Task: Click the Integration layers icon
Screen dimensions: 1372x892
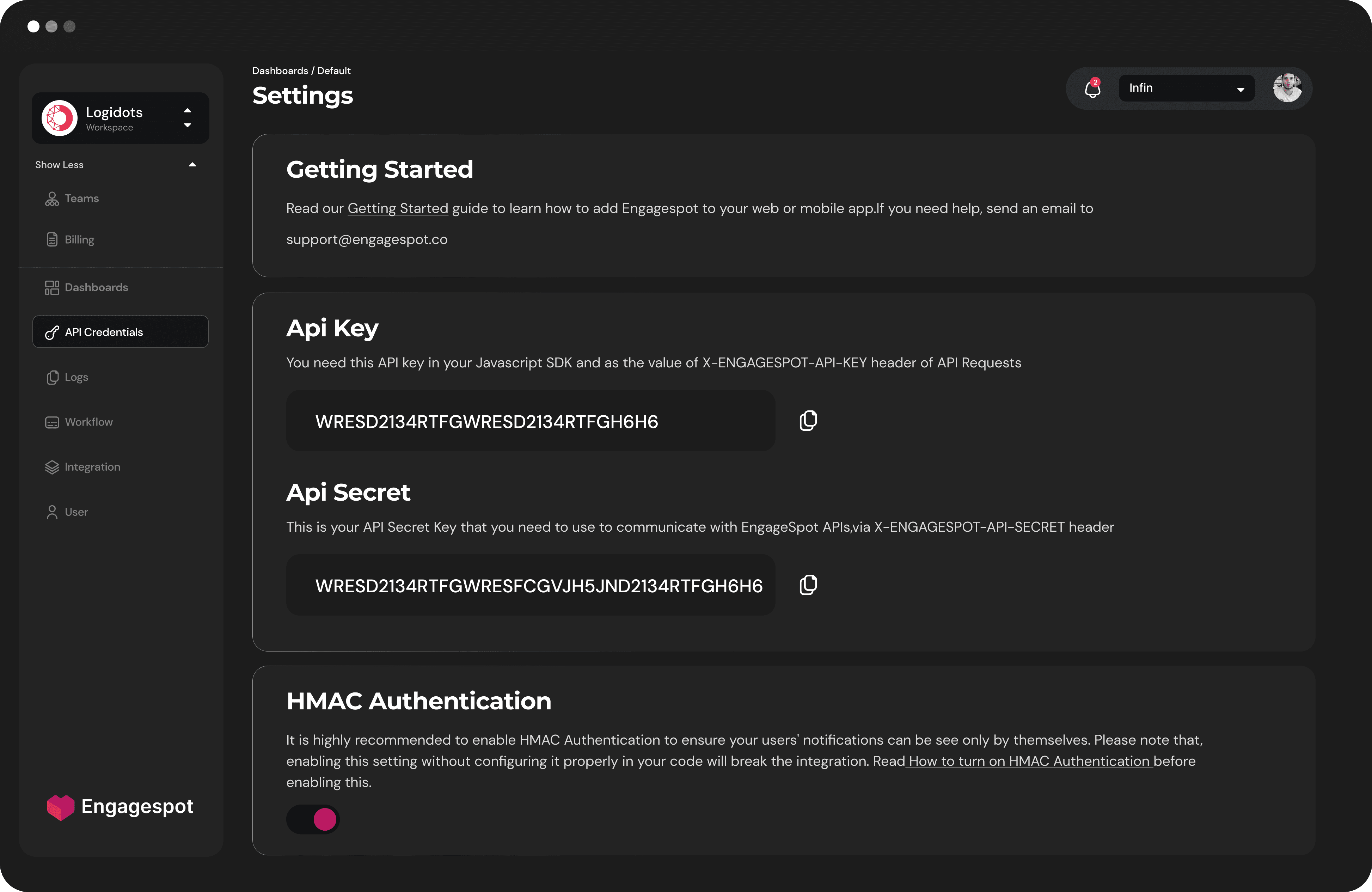Action: [x=52, y=467]
